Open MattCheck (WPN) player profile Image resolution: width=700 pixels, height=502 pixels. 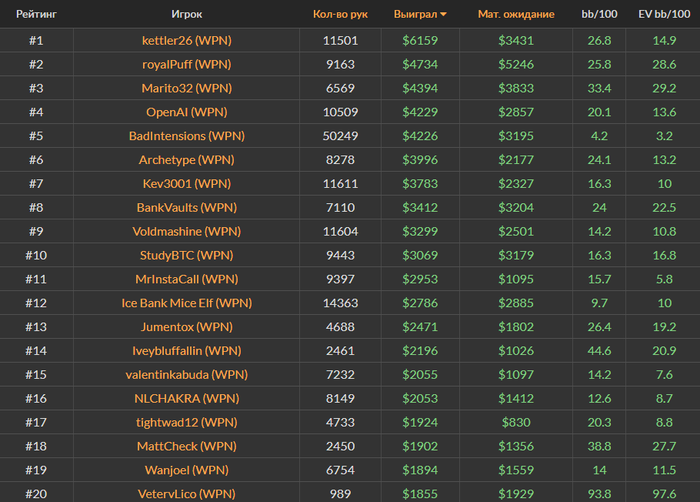[186, 446]
